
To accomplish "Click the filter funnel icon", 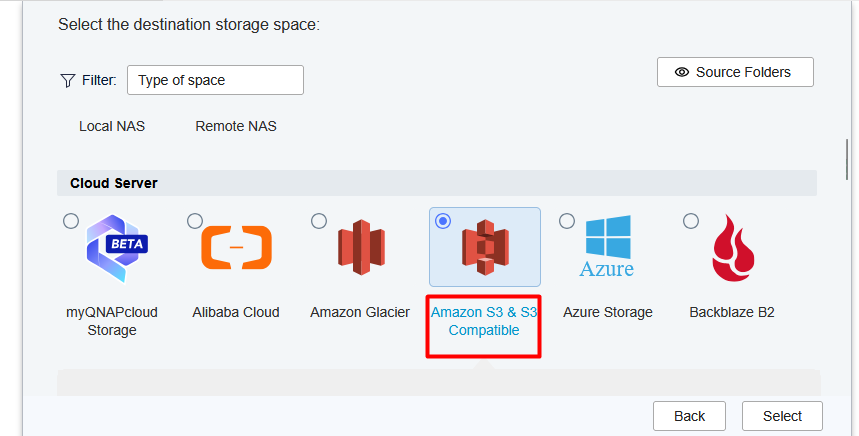I will (x=68, y=80).
